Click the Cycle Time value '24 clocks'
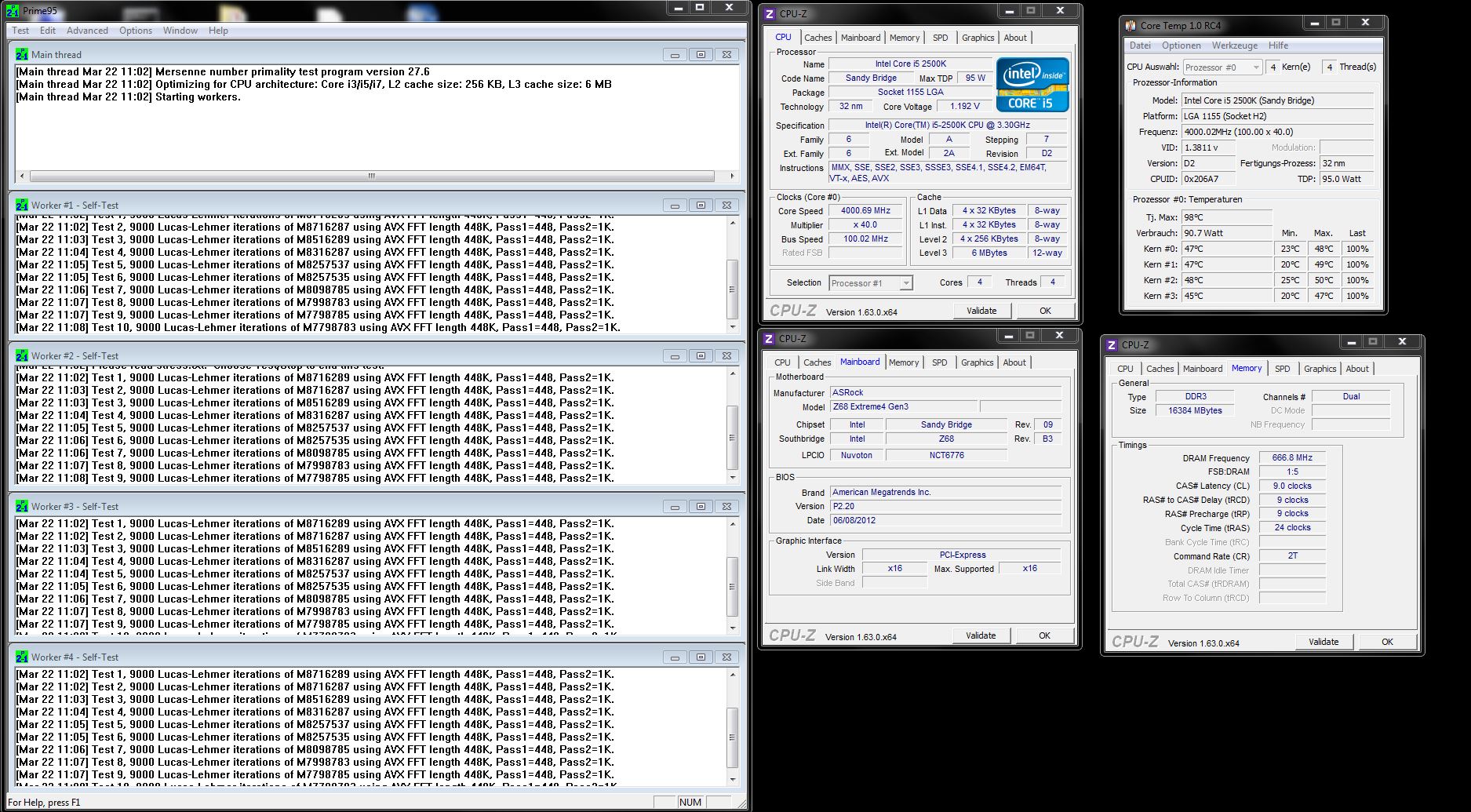The height and width of the screenshot is (812, 1471). 1292,528
